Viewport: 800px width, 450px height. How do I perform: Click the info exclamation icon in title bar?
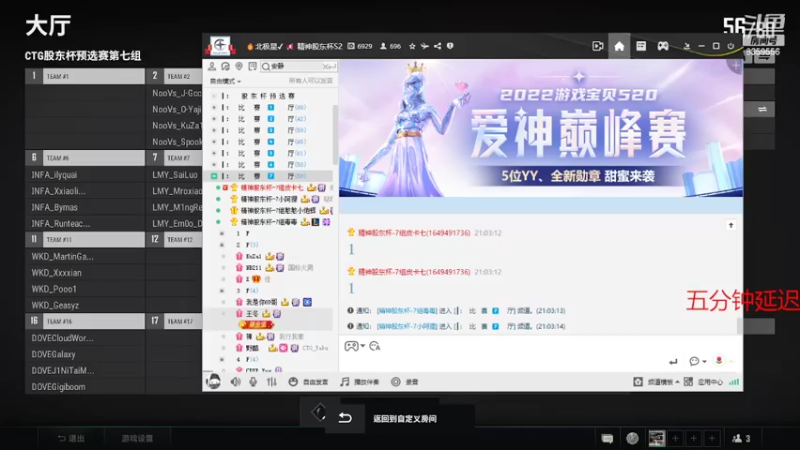pos(450,46)
